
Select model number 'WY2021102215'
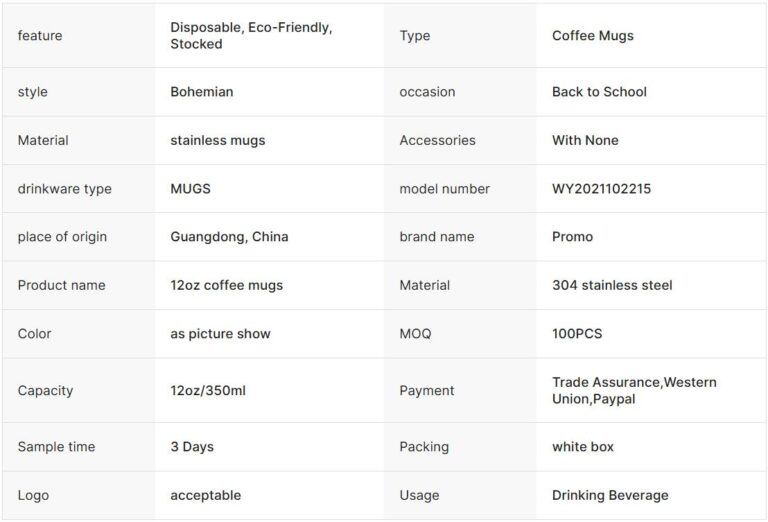pyautogui.click(x=601, y=188)
